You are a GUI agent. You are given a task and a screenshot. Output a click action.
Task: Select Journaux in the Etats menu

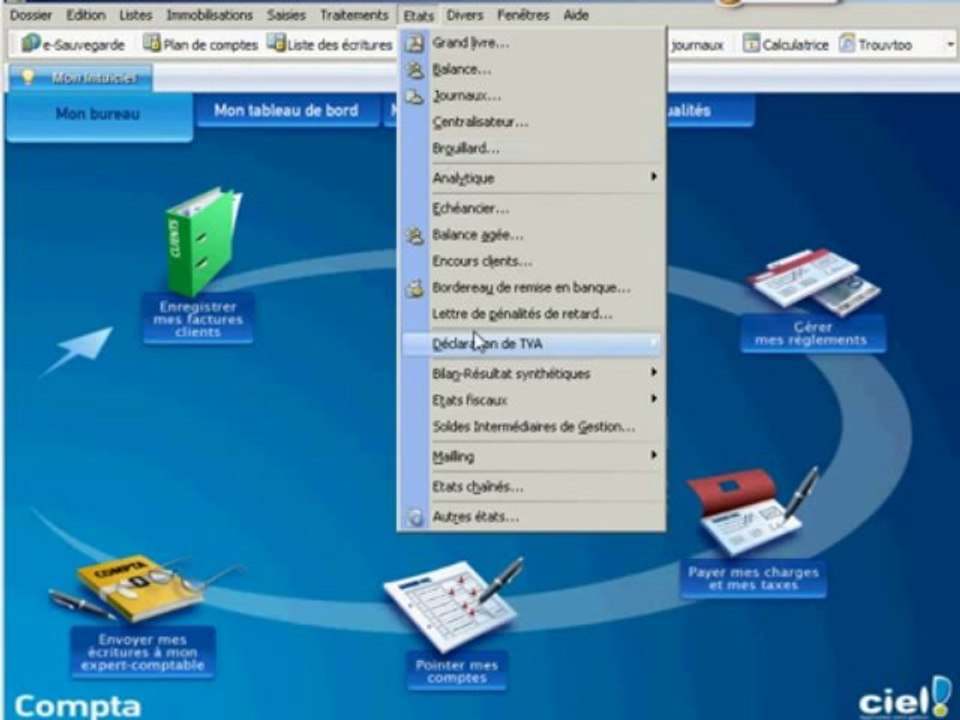point(531,96)
